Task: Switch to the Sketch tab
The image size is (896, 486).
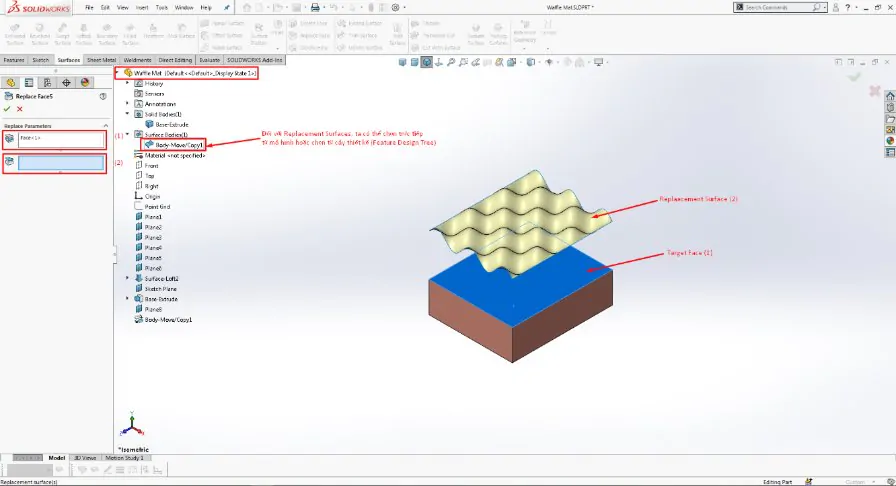Action: point(41,60)
